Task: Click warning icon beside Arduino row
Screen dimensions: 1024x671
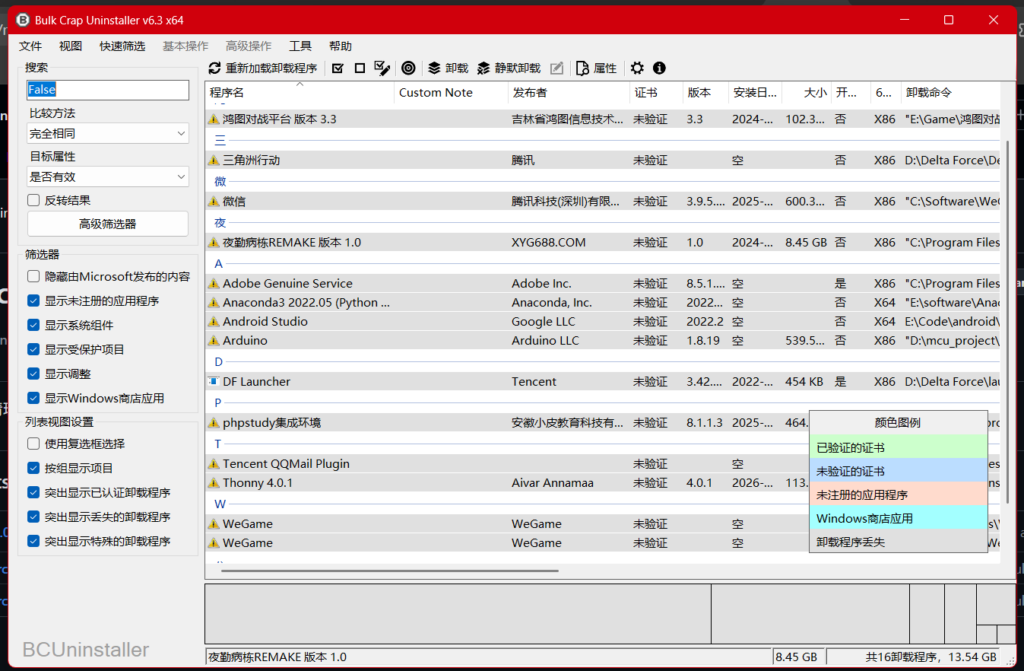Action: [214, 340]
